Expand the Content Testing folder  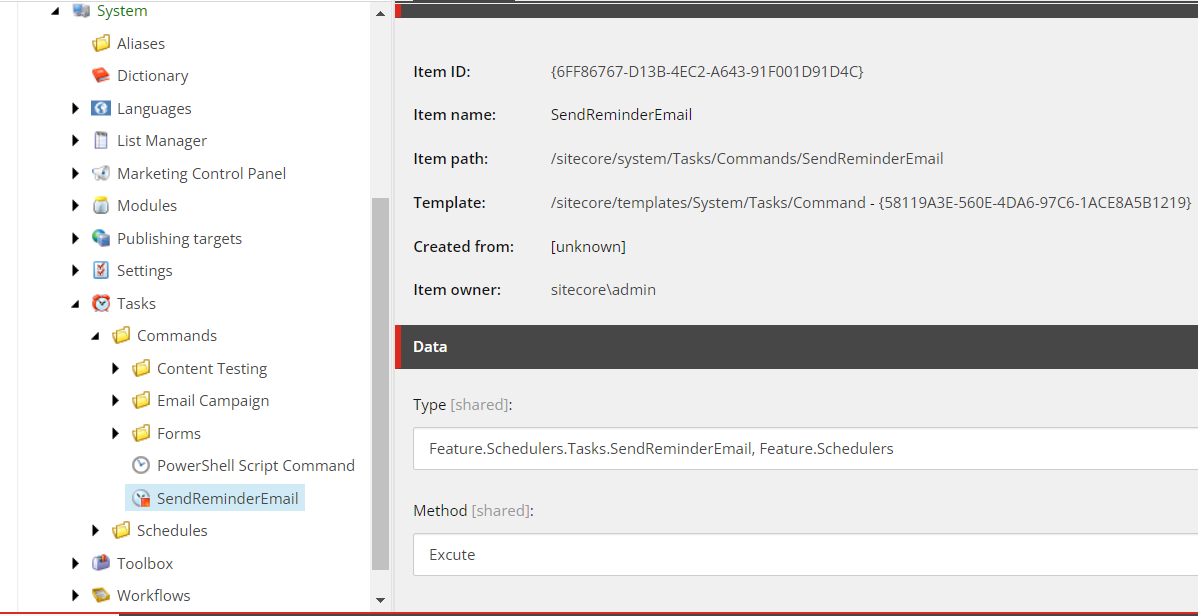tap(116, 368)
